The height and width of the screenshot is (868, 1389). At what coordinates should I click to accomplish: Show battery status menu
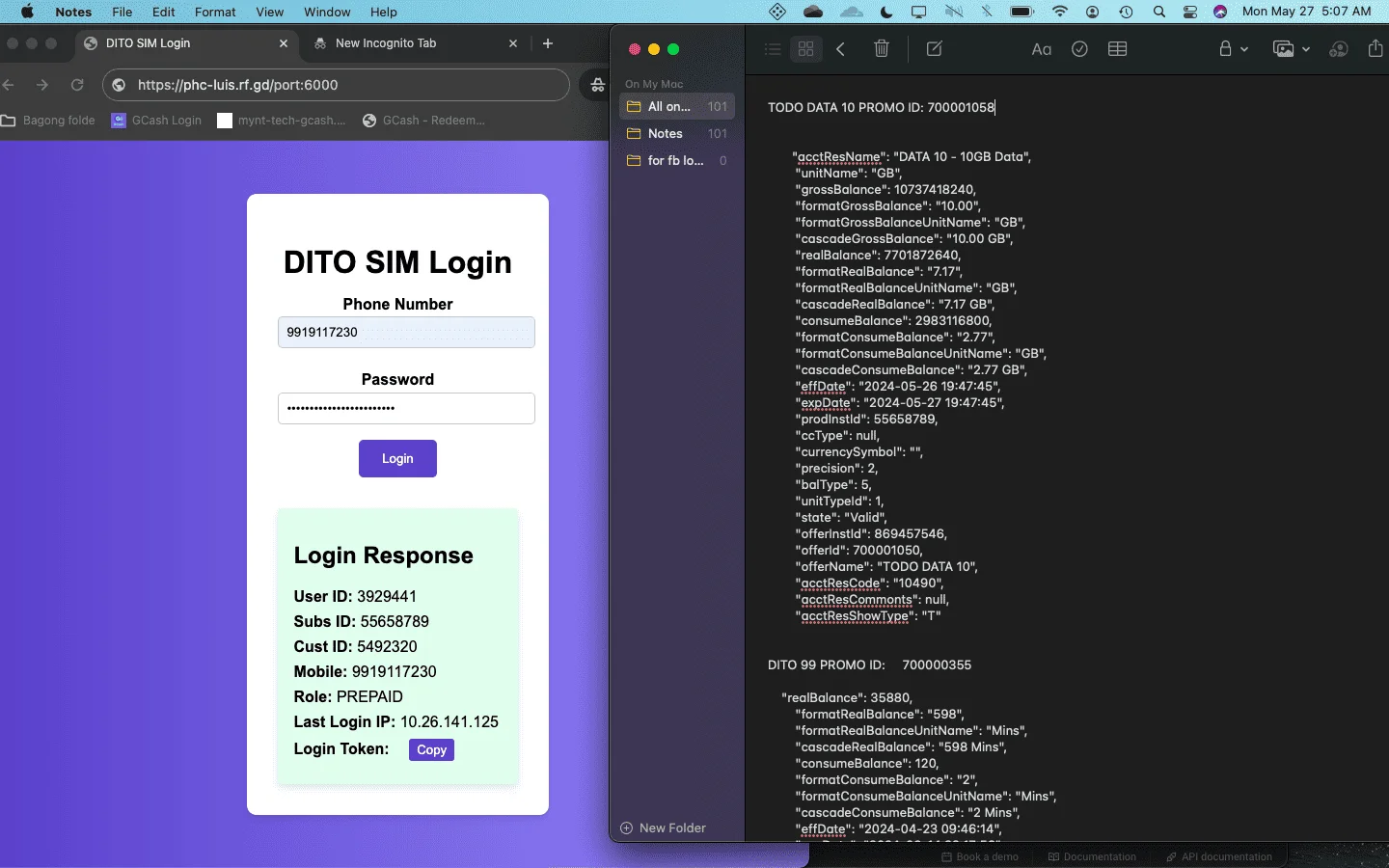click(x=1021, y=12)
